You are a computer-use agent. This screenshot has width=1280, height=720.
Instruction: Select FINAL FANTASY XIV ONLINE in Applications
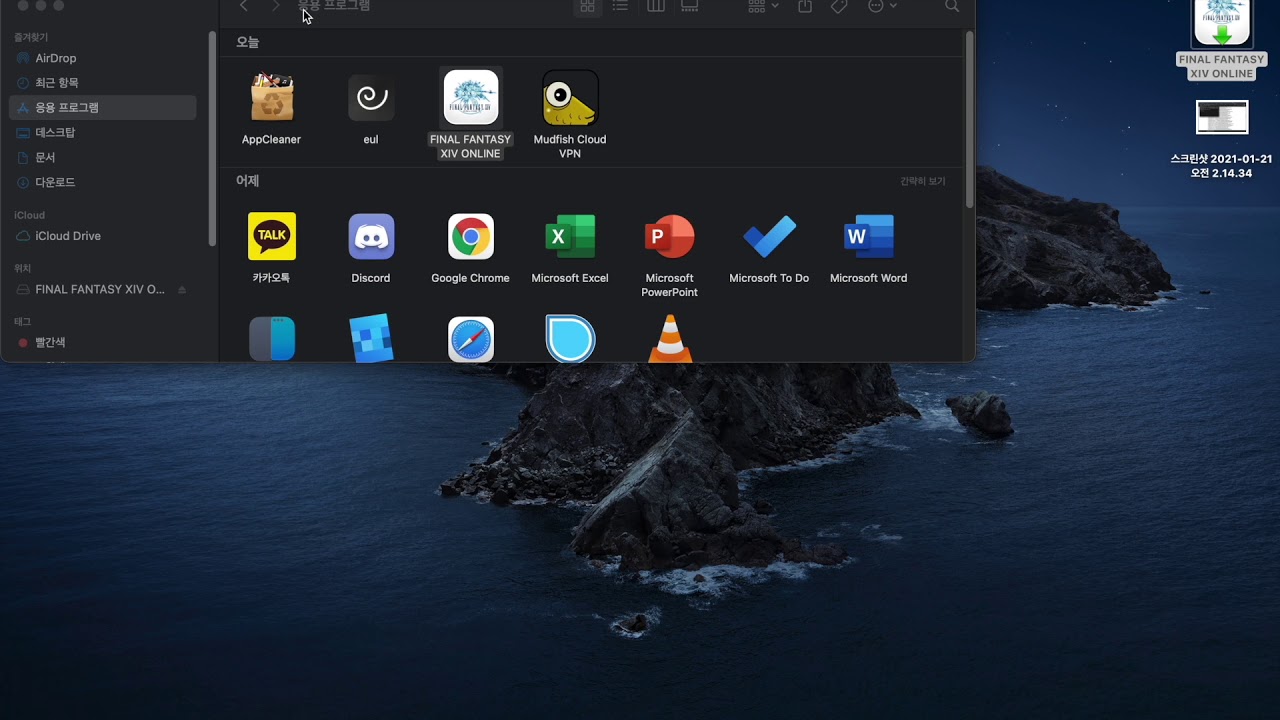click(471, 98)
